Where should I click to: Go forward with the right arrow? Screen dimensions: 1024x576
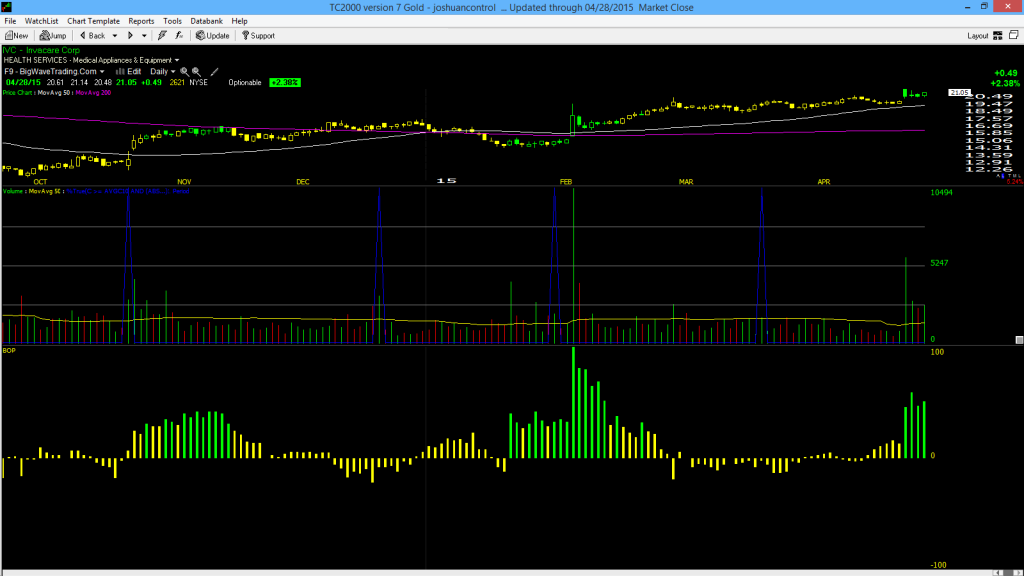(130, 36)
